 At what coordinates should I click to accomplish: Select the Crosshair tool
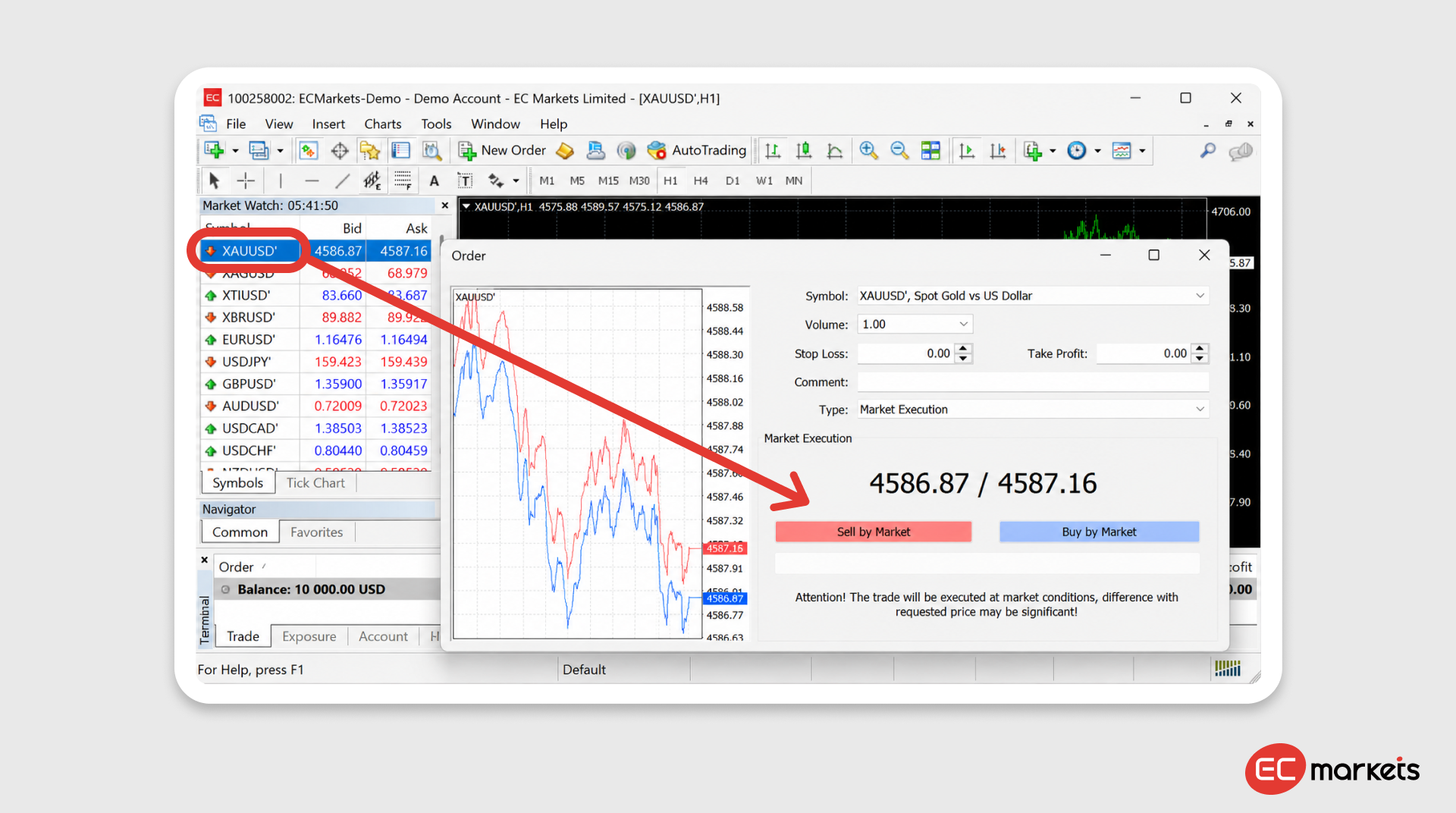click(245, 180)
